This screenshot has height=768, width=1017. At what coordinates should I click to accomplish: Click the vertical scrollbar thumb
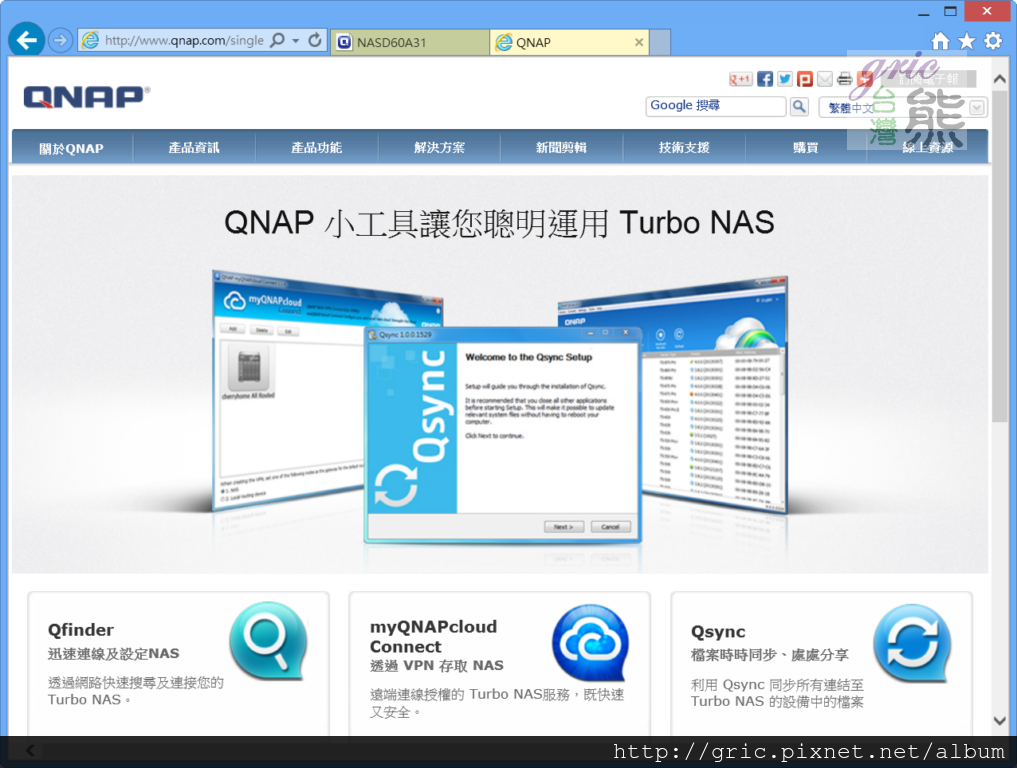pos(999,256)
